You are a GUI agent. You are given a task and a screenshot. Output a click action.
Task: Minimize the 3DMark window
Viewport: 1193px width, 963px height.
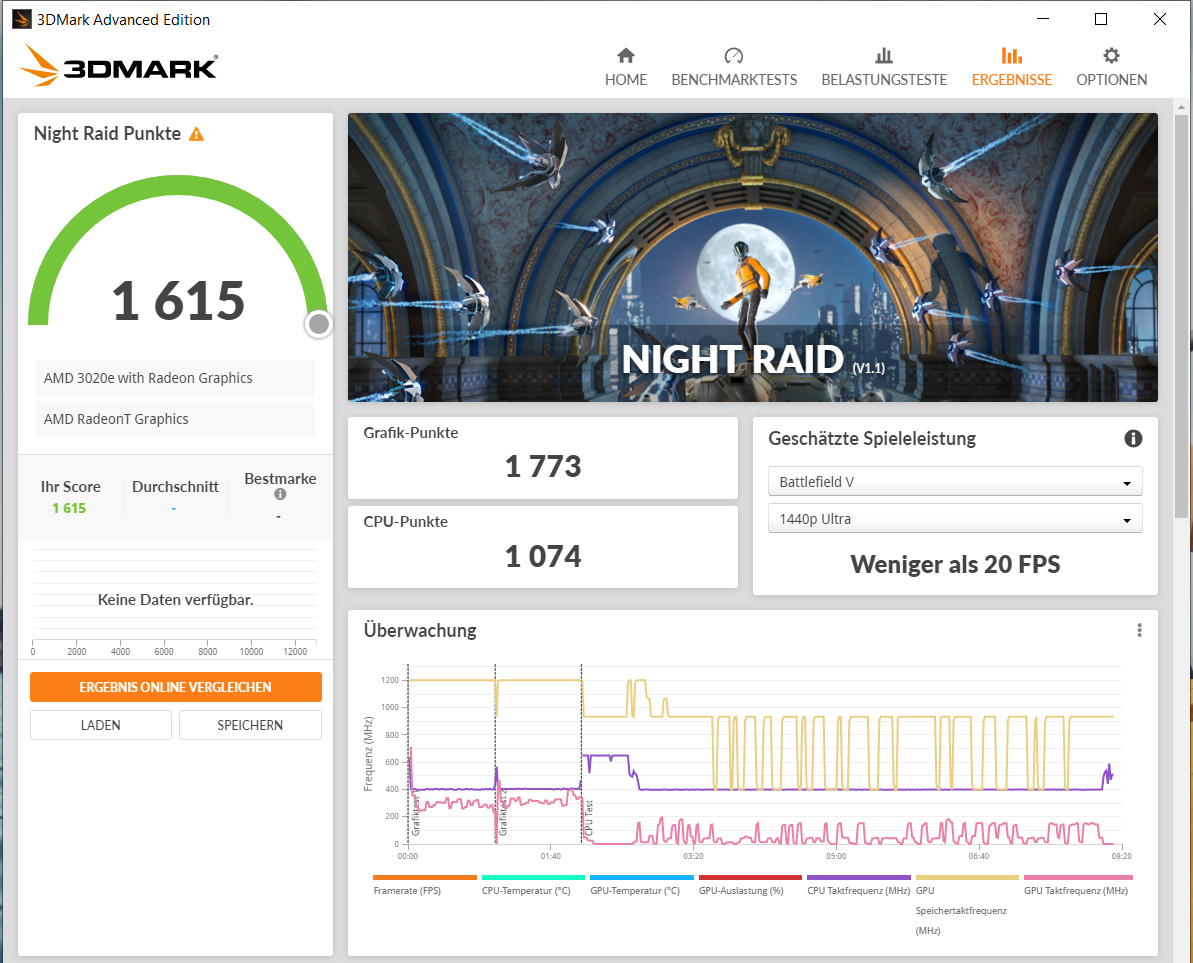click(x=1042, y=19)
